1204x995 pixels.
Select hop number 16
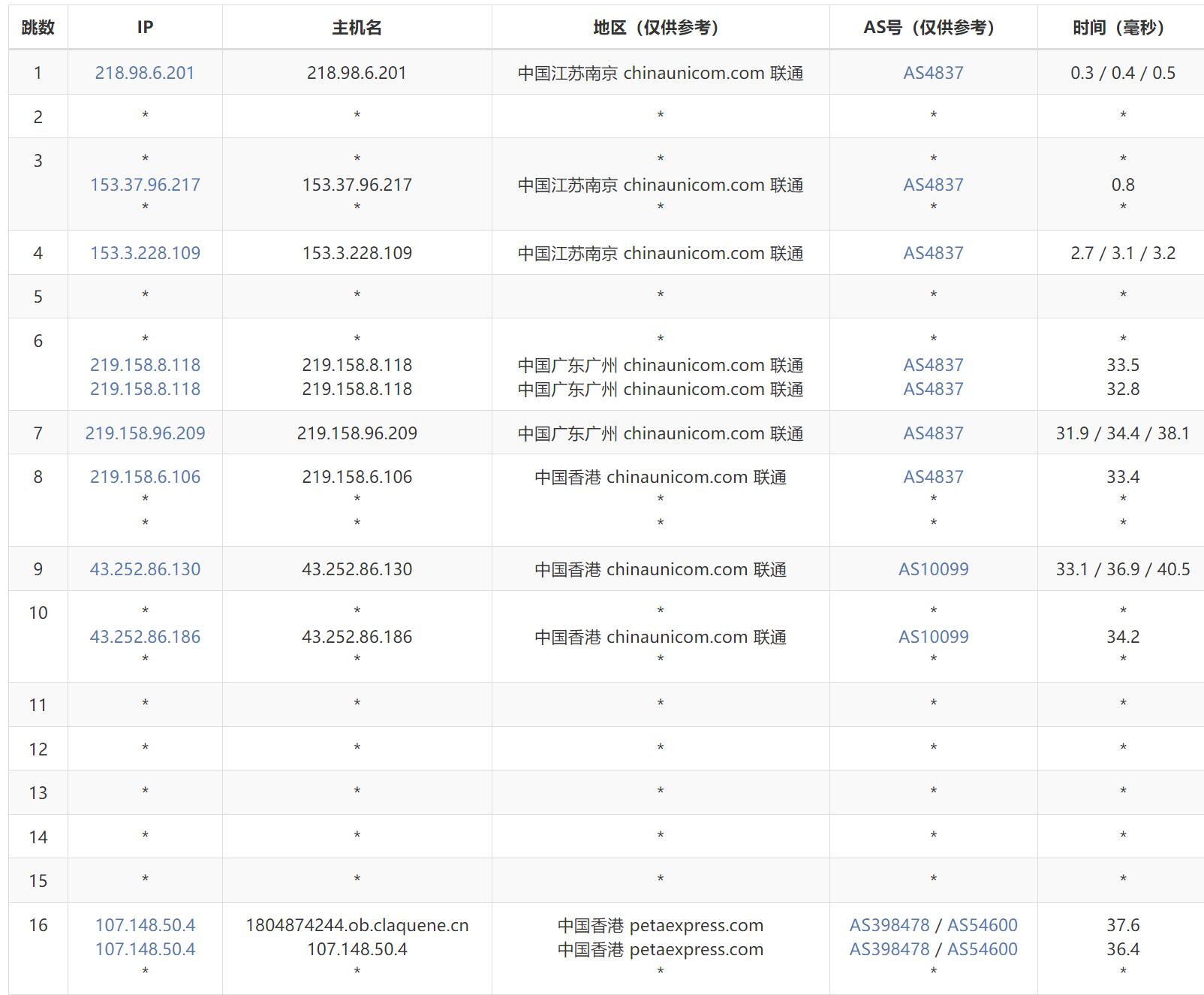pyautogui.click(x=38, y=925)
